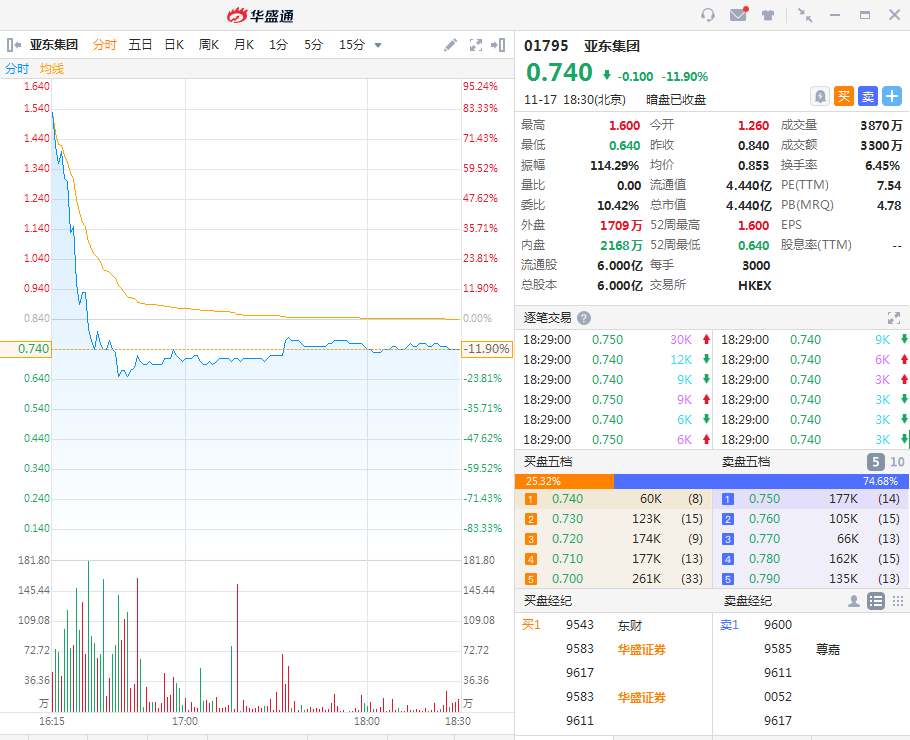Image resolution: width=910 pixels, height=740 pixels.
Task: Click the orange 25.32% bid ratio bar
Action: point(564,481)
